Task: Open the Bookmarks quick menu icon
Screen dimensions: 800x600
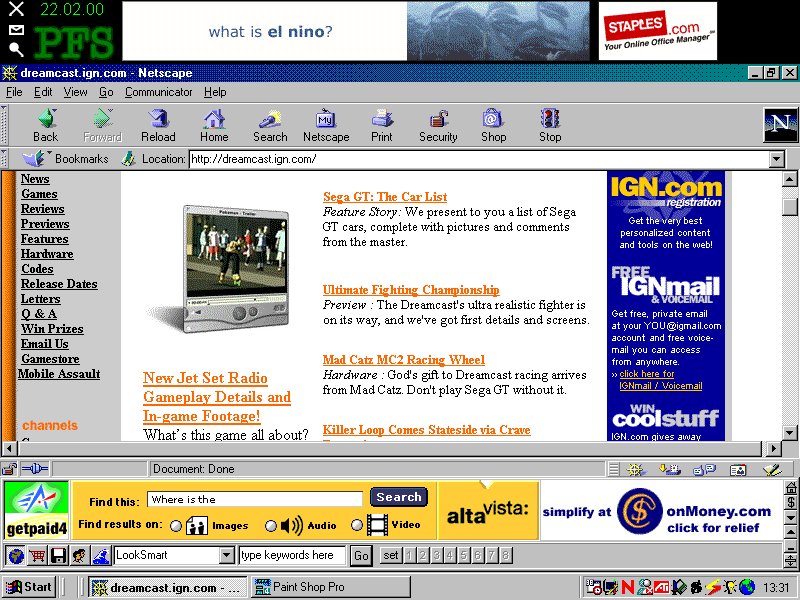Action: click(35, 158)
